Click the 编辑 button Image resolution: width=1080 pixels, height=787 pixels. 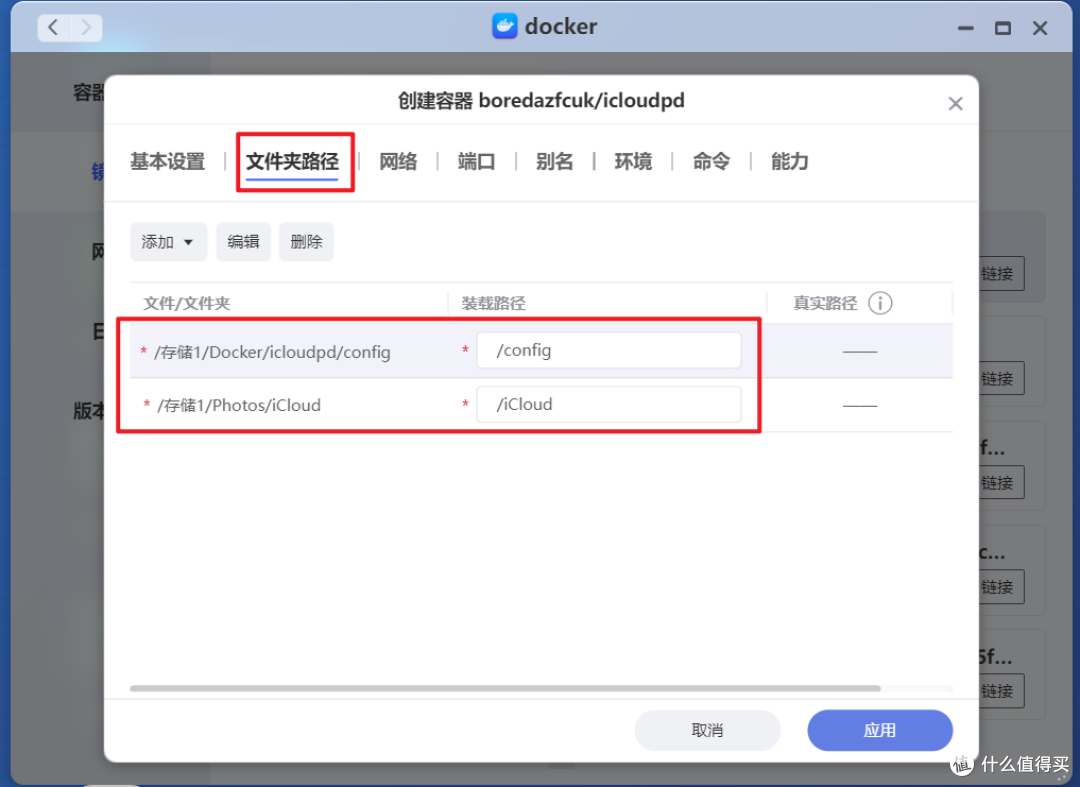243,241
